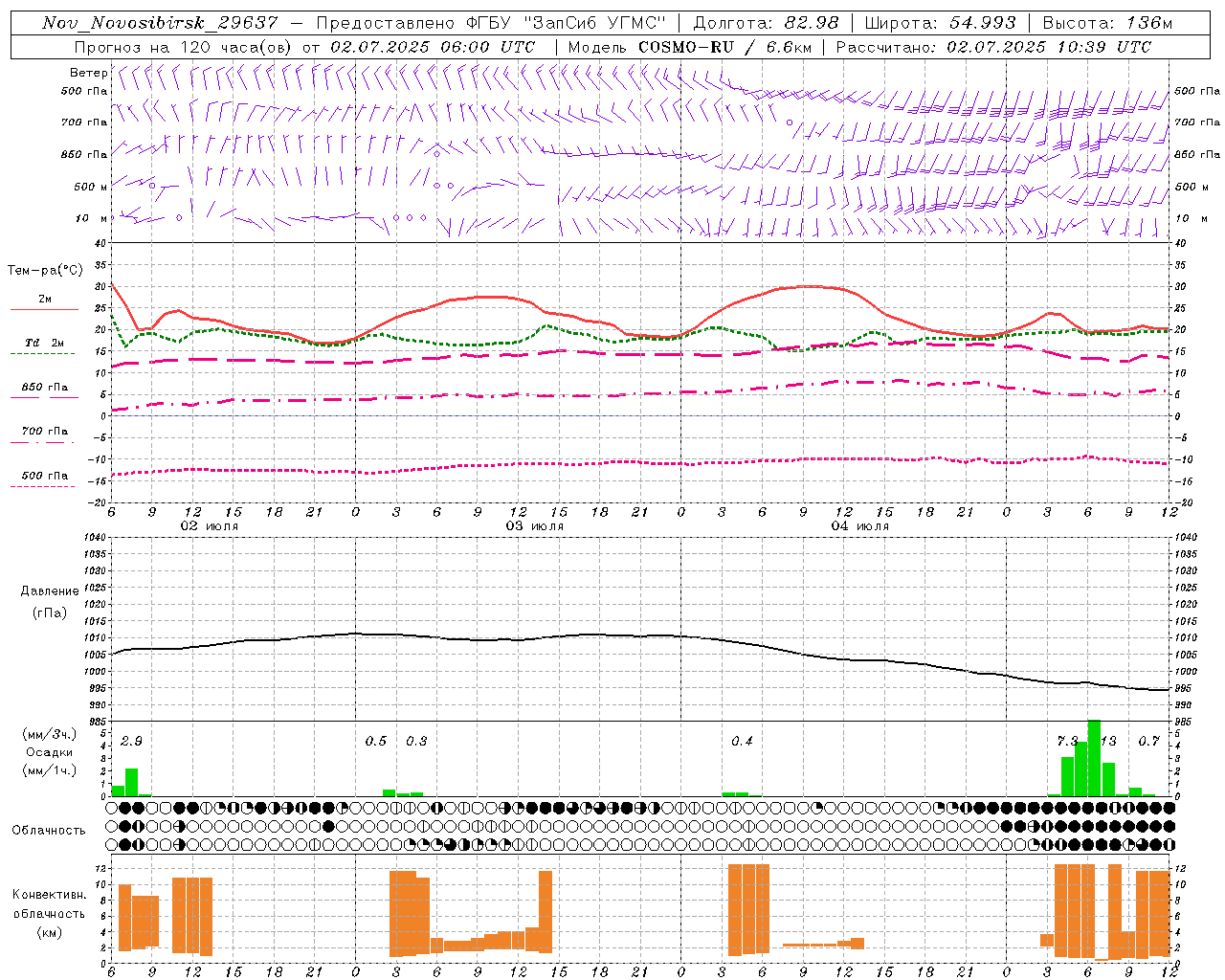Click the longitude value Долгота: 82.98

(x=767, y=23)
